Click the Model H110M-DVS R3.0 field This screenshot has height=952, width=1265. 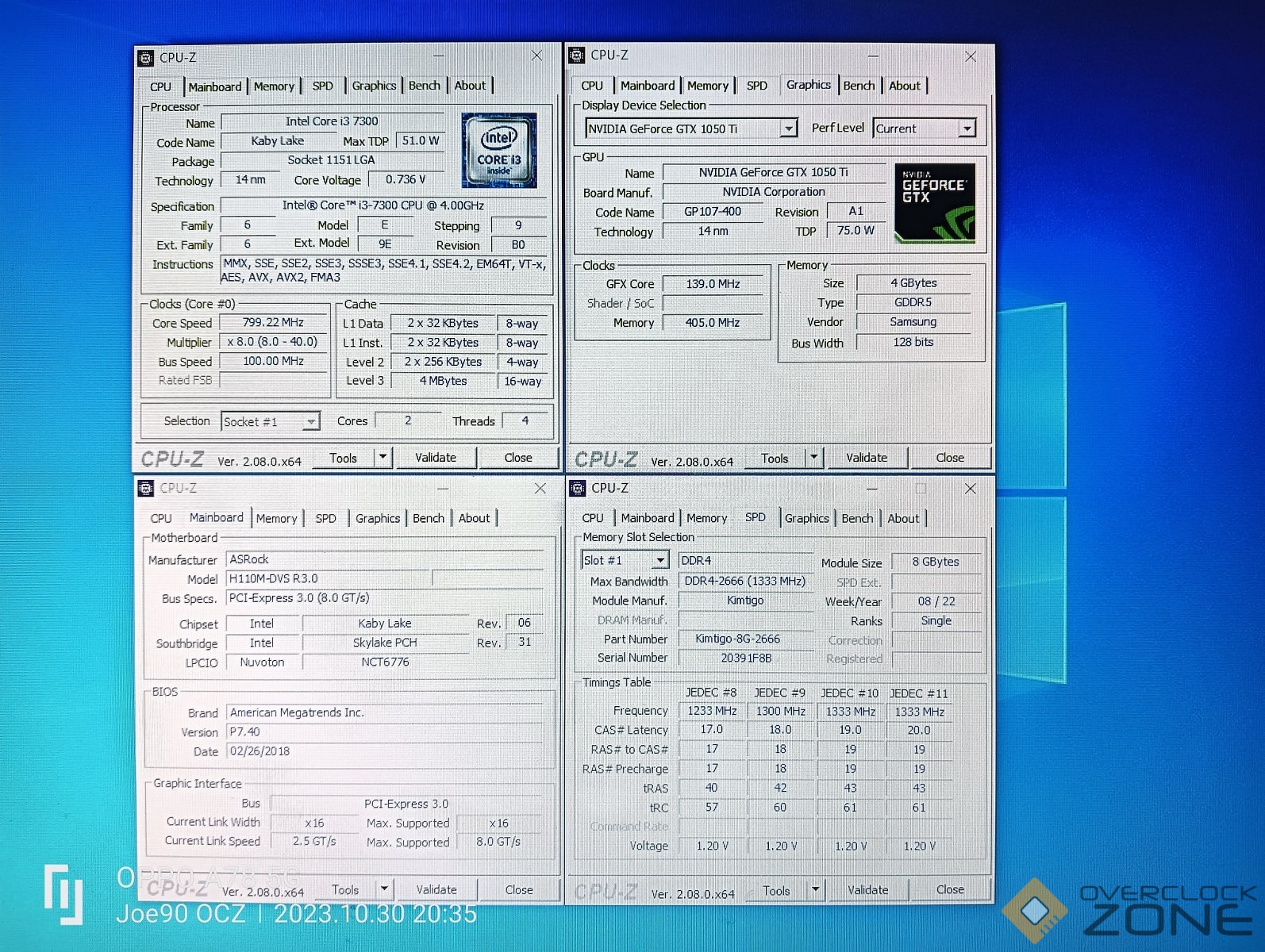point(329,578)
